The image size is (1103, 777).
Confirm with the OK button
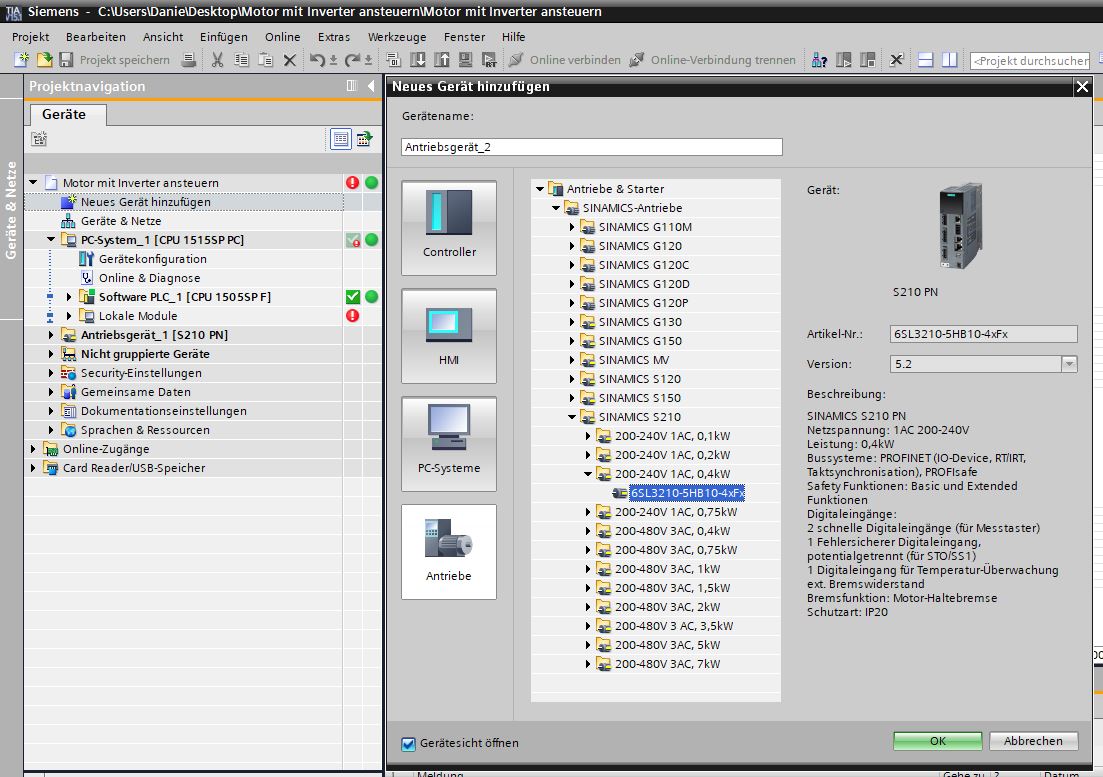click(x=937, y=741)
